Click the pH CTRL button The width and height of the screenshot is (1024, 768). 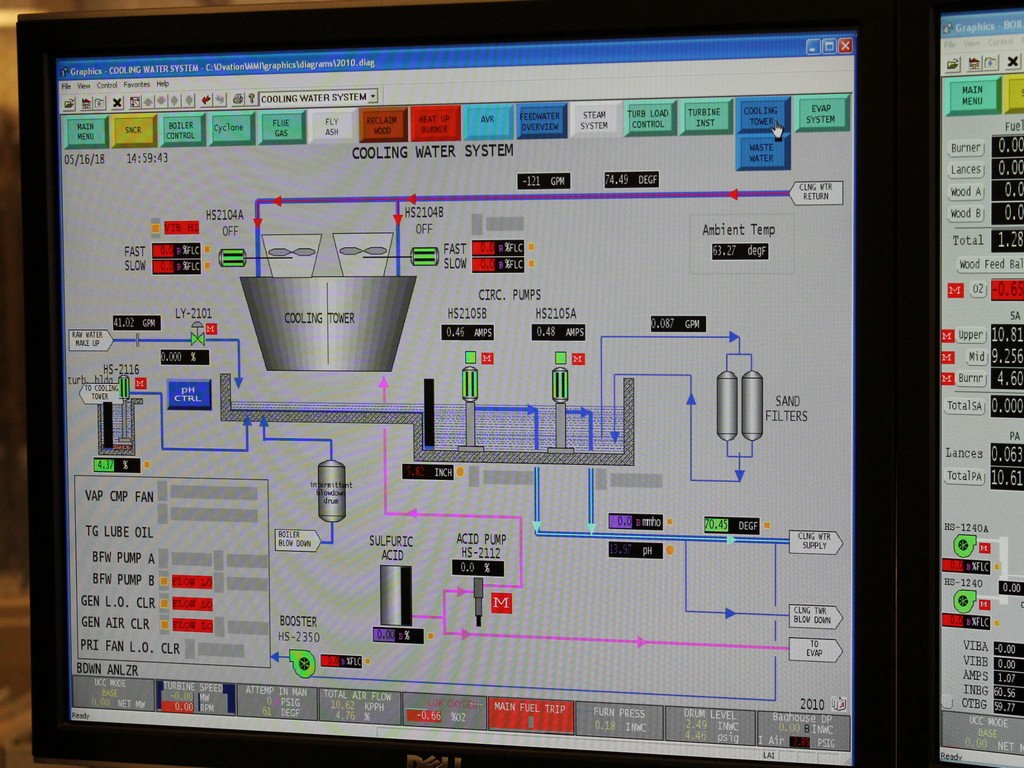(x=188, y=395)
